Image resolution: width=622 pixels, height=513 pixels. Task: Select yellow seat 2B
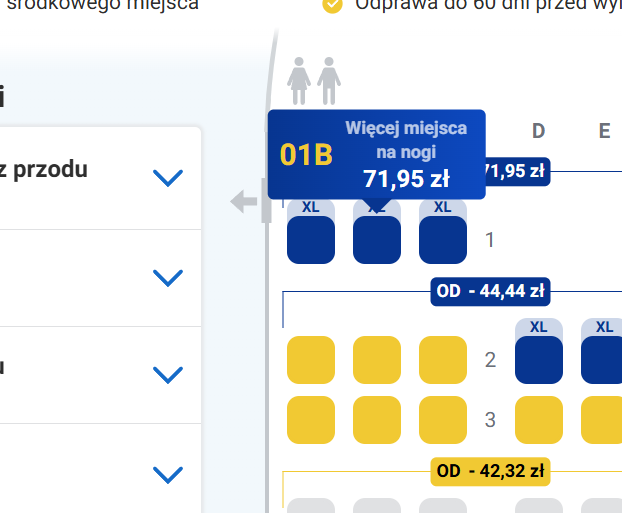tap(377, 360)
